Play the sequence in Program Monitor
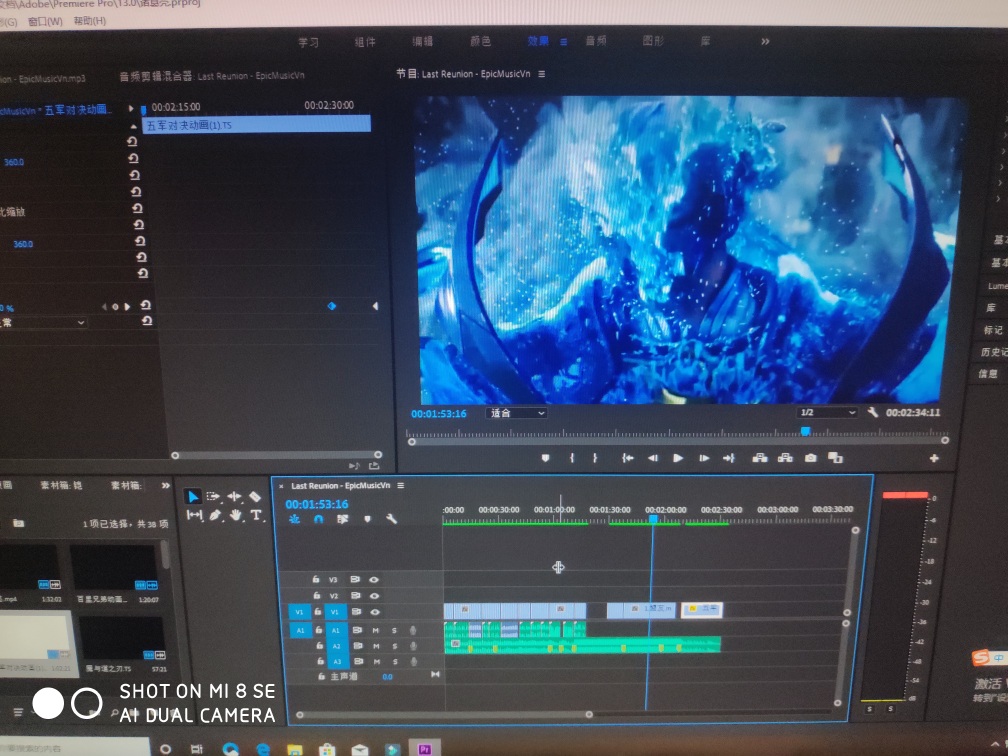Screen dimensions: 1008x756 point(678,458)
